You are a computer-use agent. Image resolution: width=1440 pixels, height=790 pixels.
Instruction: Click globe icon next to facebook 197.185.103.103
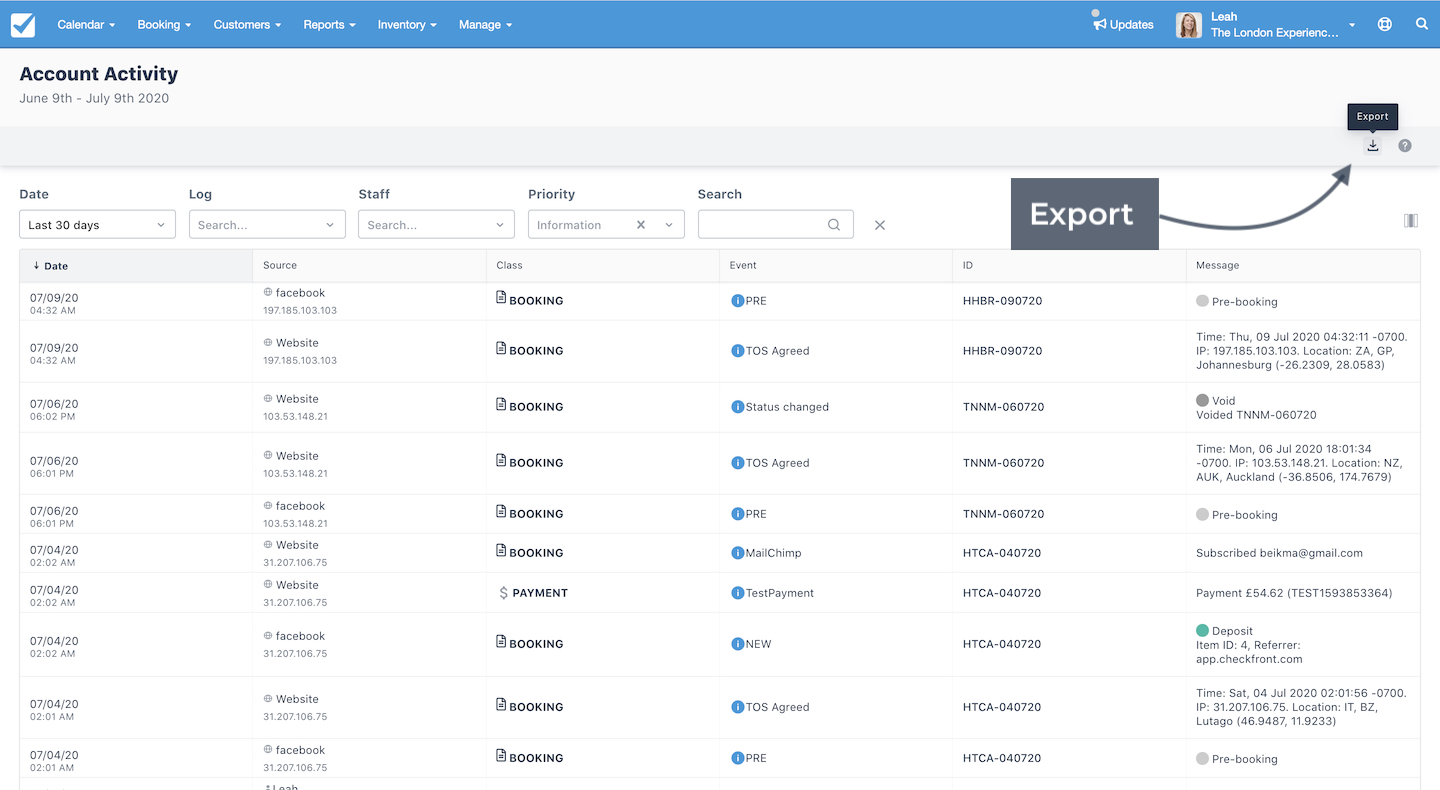(x=268, y=293)
